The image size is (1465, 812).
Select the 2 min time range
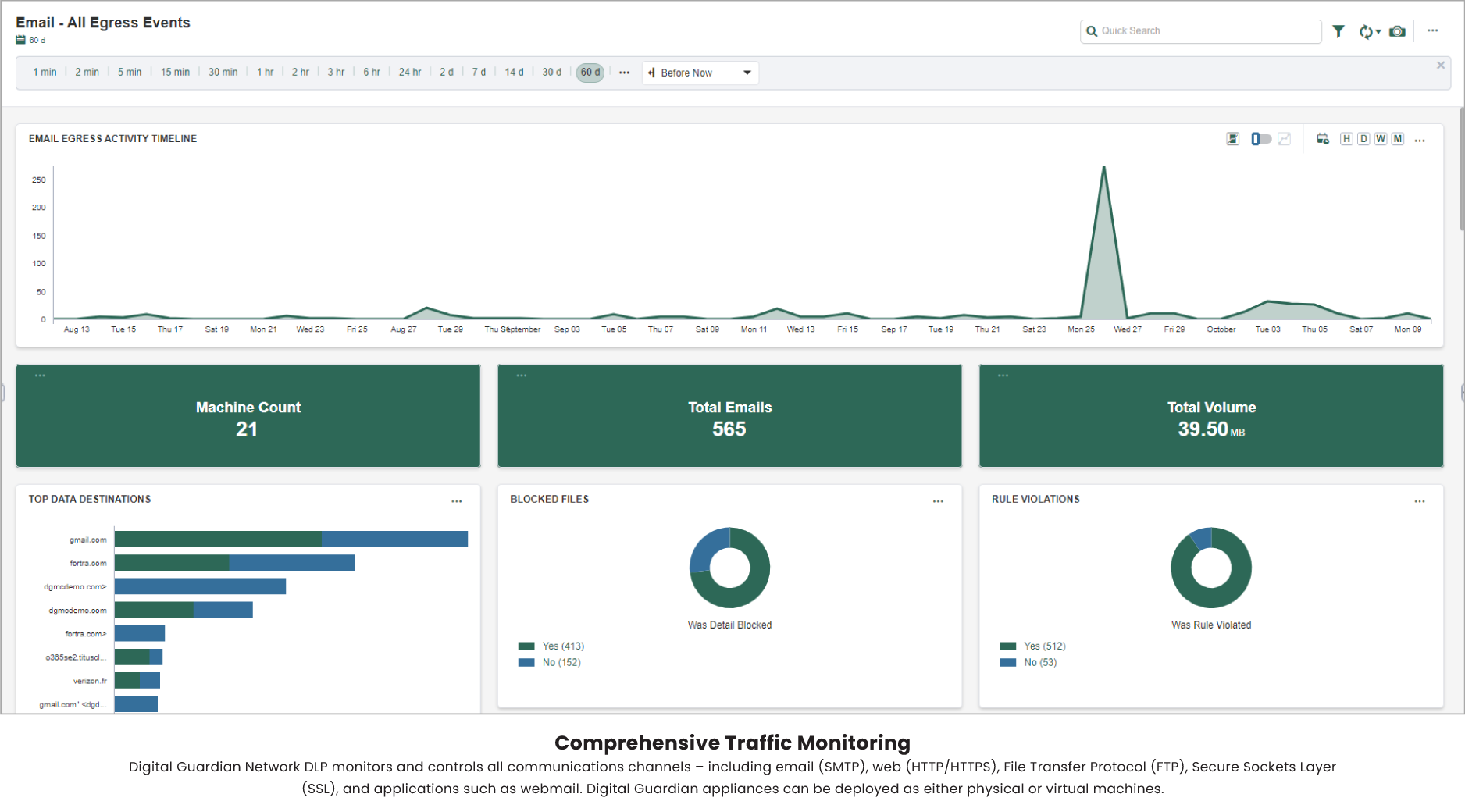[87, 73]
